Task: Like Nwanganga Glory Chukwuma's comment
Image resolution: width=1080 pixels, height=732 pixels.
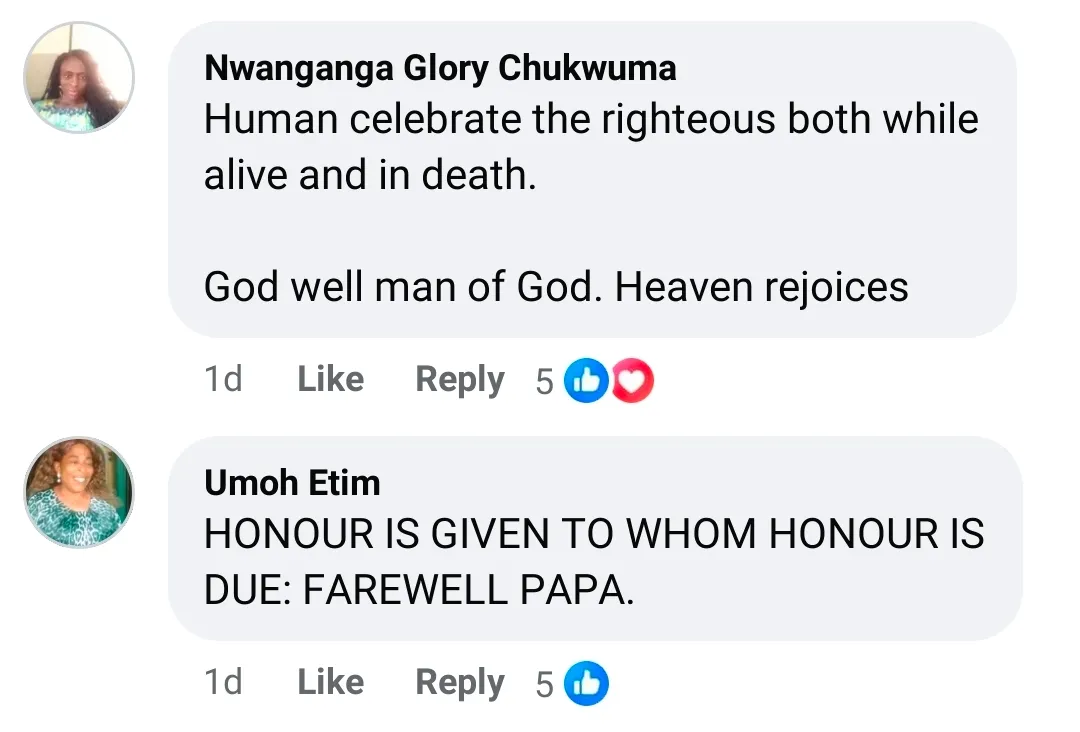Action: point(330,380)
